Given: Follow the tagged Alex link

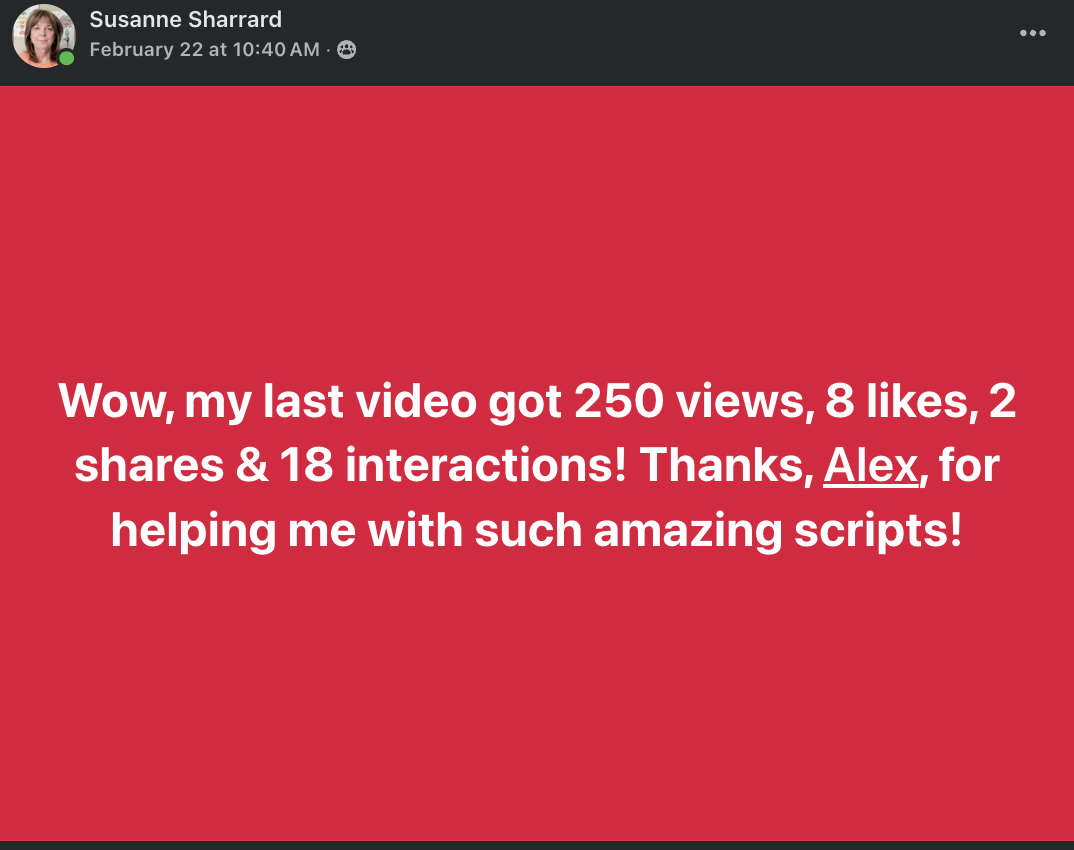Looking at the screenshot, I should (x=870, y=466).
